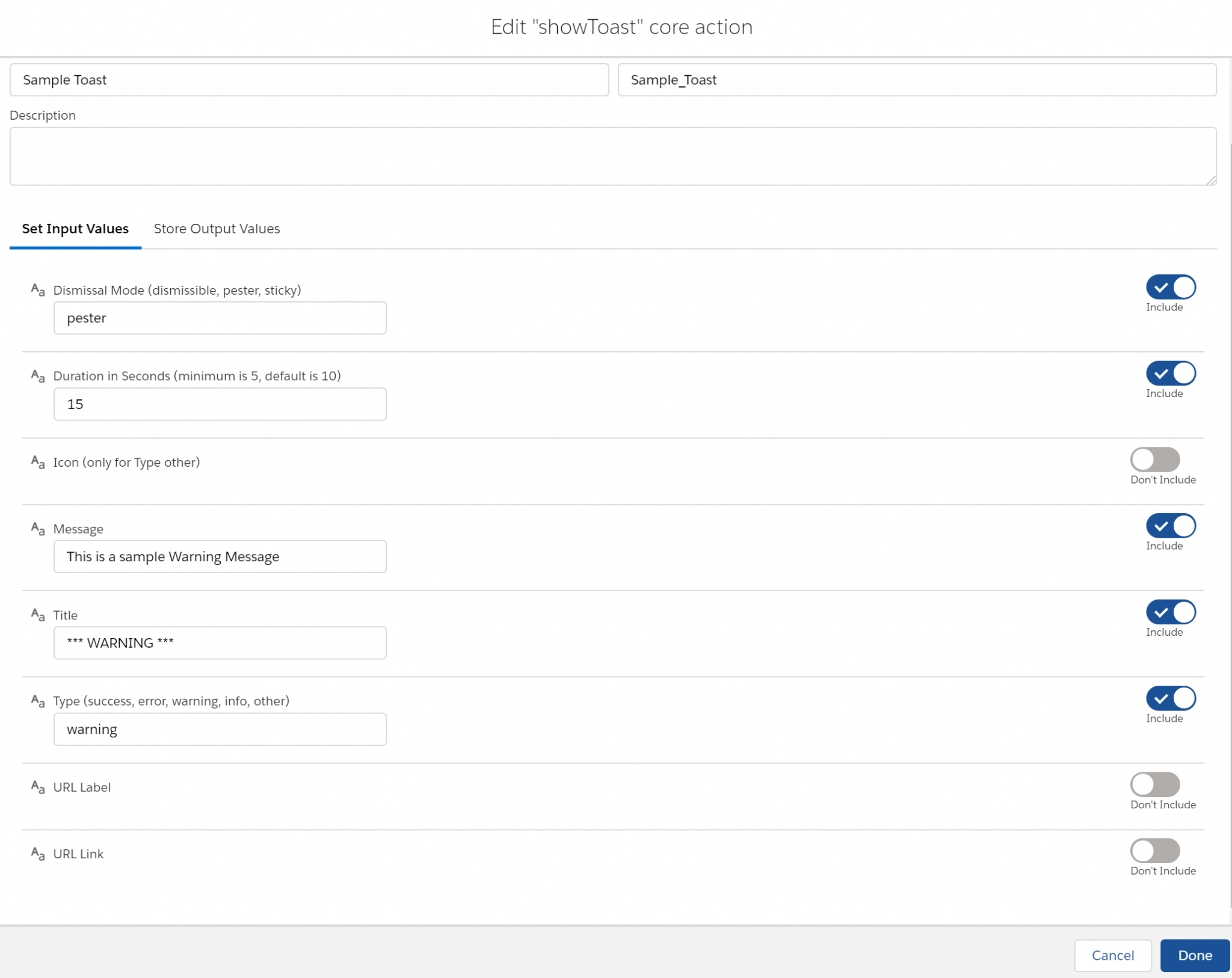Screen dimensions: 1232x978
Task: Switch to the Store Output Values tab
Action: pos(217,229)
